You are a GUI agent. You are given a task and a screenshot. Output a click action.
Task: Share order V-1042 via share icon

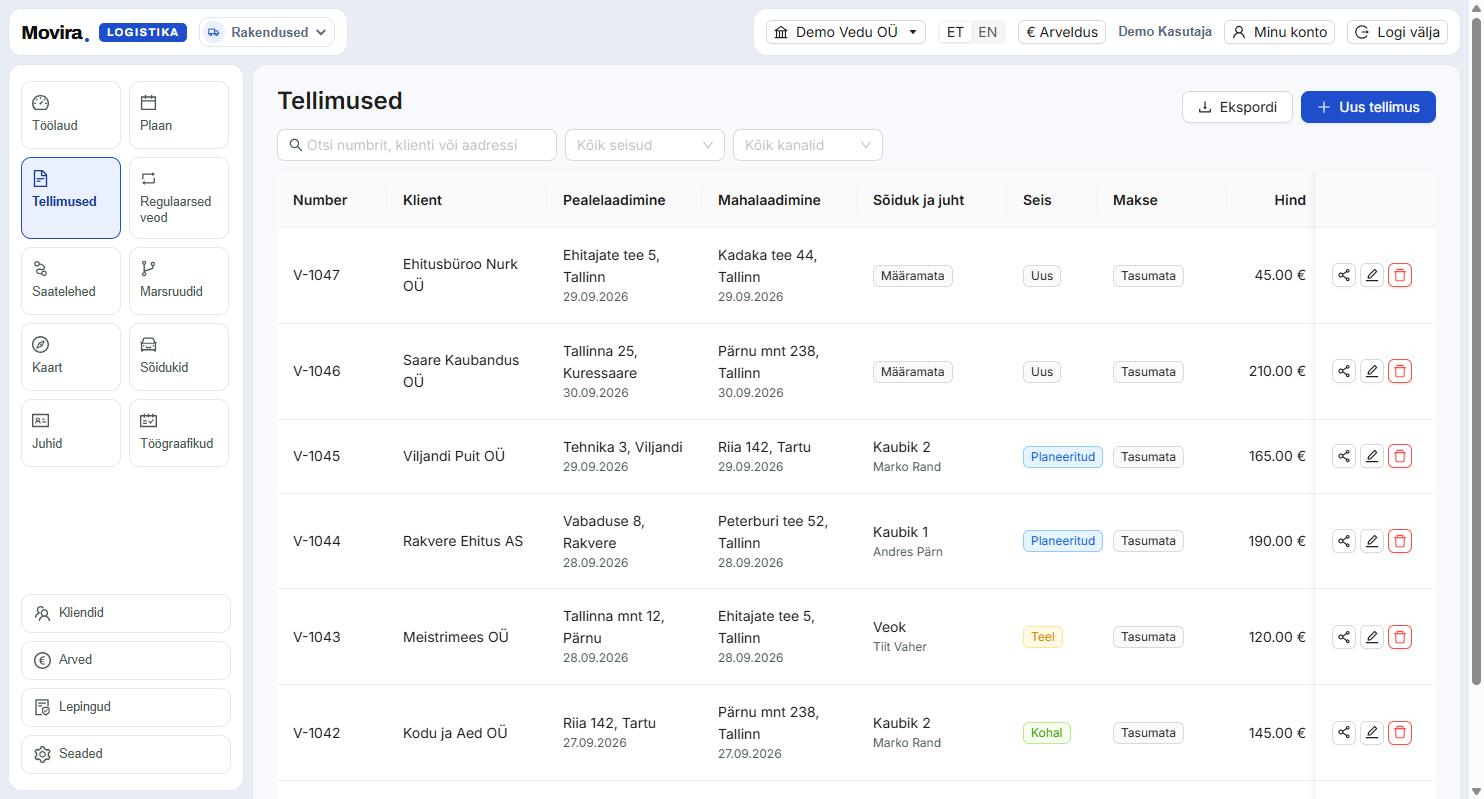click(1344, 733)
